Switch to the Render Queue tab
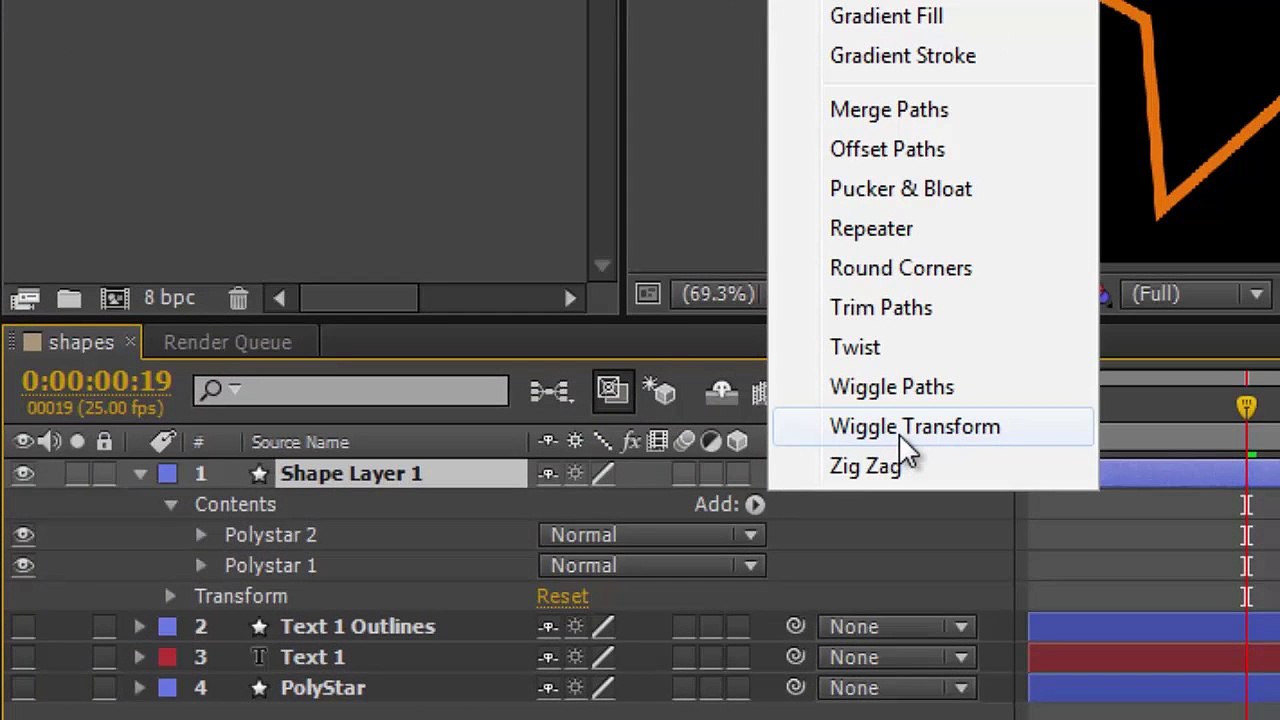The width and height of the screenshot is (1280, 720). point(228,342)
